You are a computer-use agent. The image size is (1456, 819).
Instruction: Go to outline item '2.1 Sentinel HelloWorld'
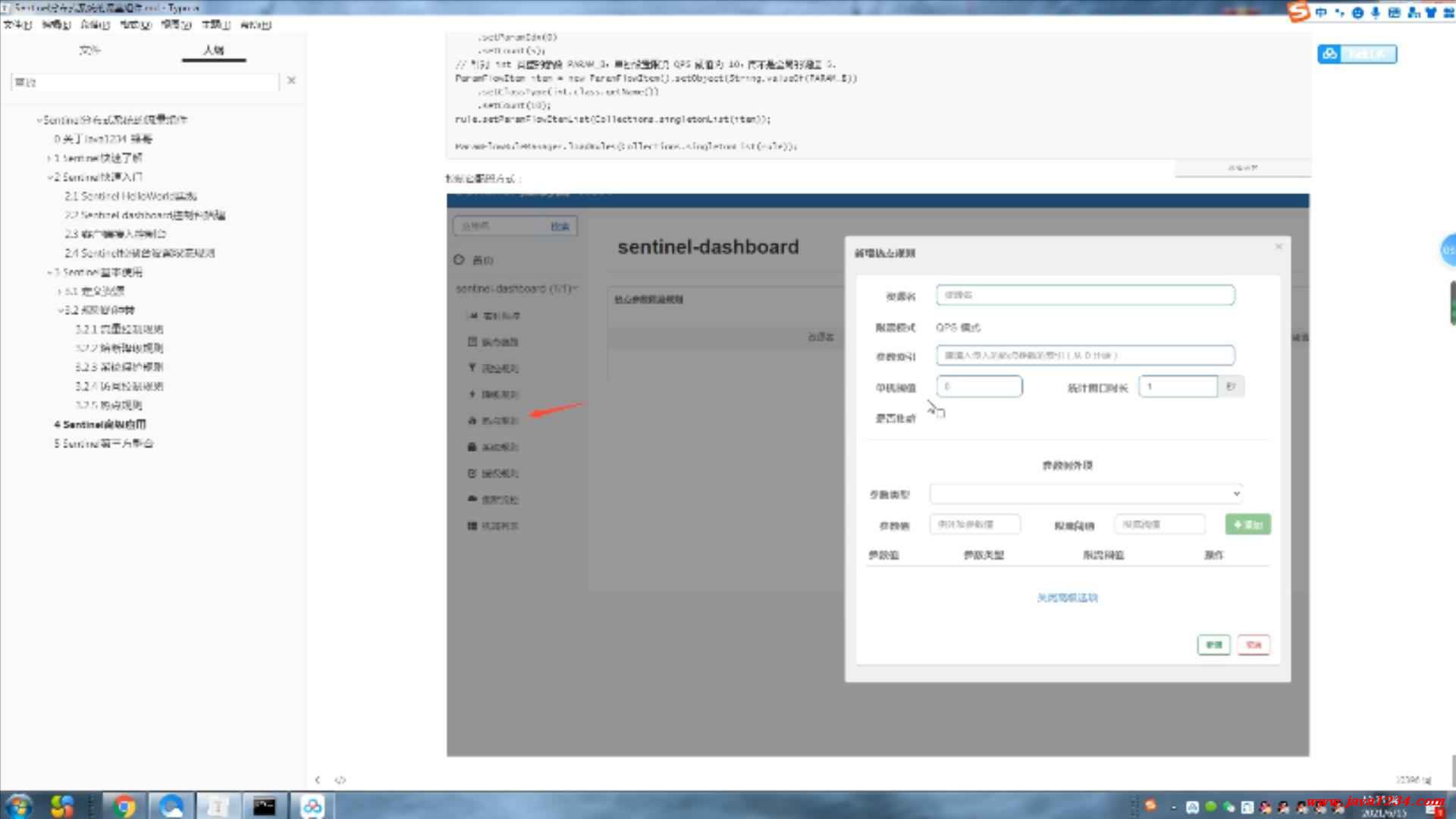tap(130, 196)
